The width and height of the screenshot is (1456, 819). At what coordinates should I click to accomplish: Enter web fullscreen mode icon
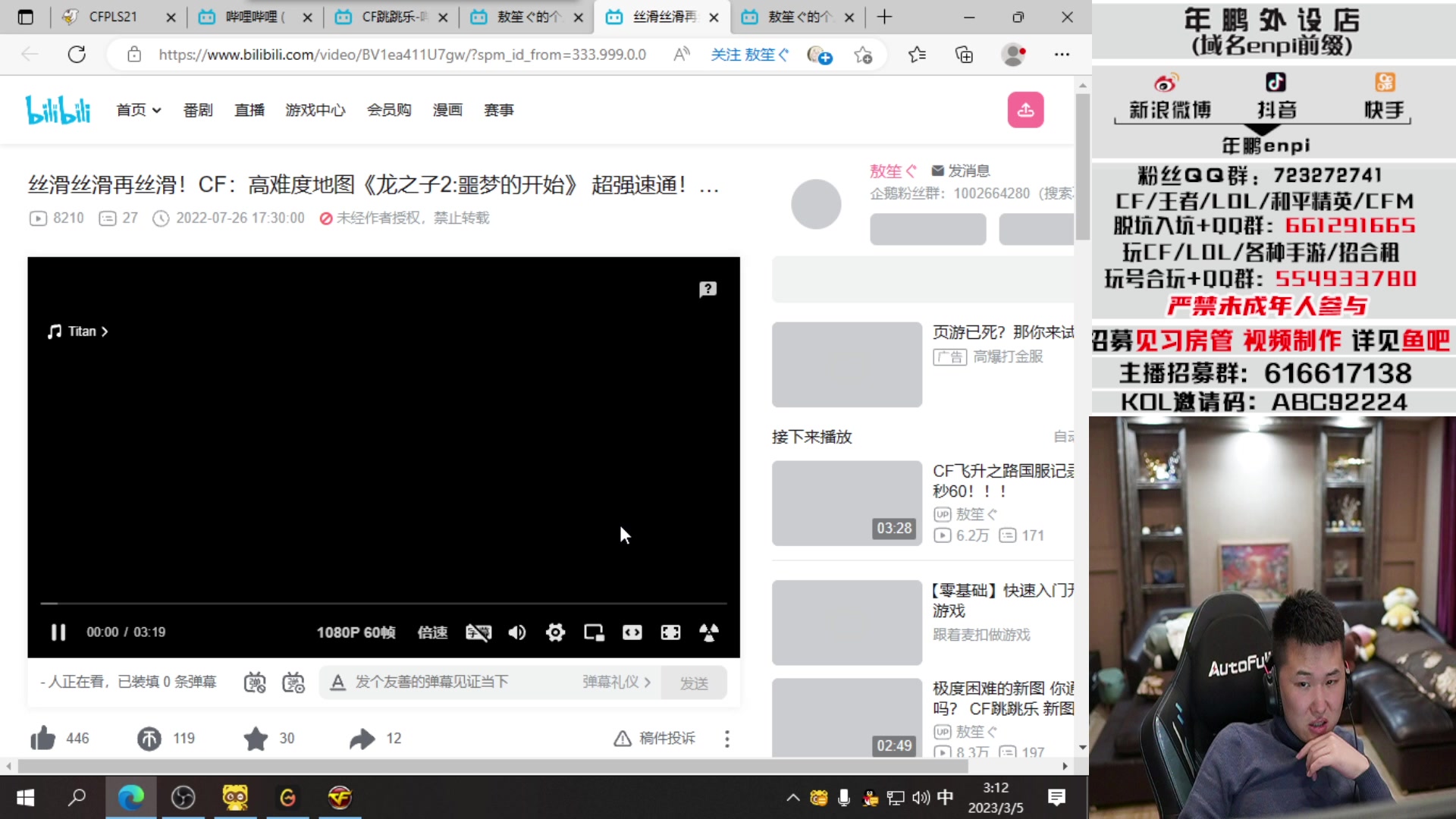[x=670, y=632]
